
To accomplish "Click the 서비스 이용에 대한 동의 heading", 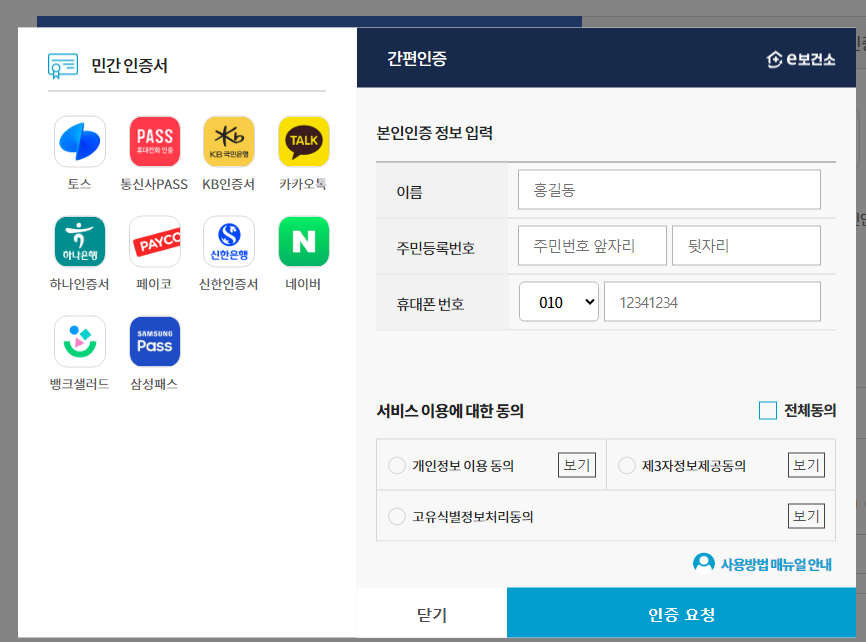I will [450, 411].
